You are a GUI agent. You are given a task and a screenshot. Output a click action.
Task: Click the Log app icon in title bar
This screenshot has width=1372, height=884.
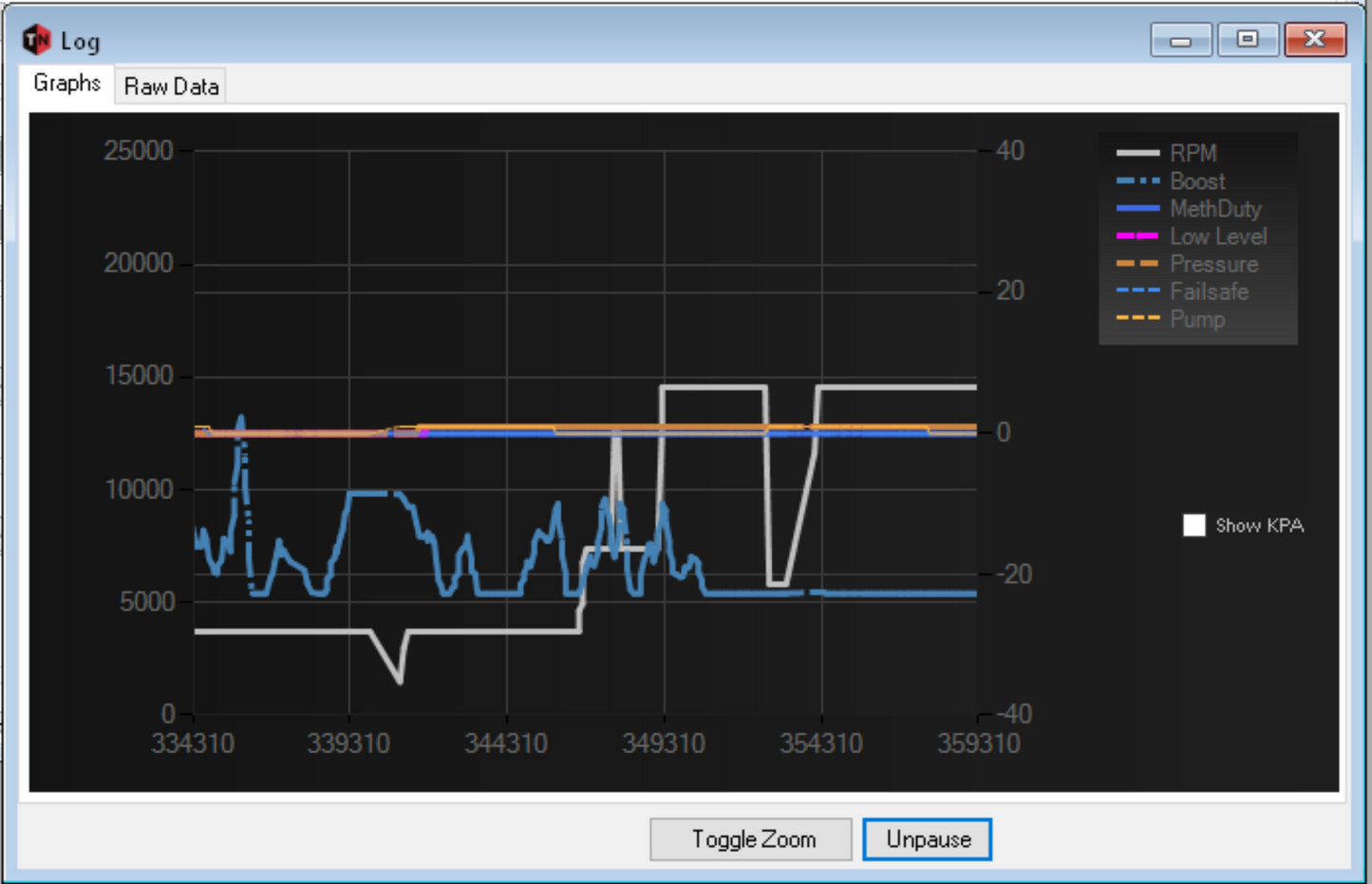point(36,40)
